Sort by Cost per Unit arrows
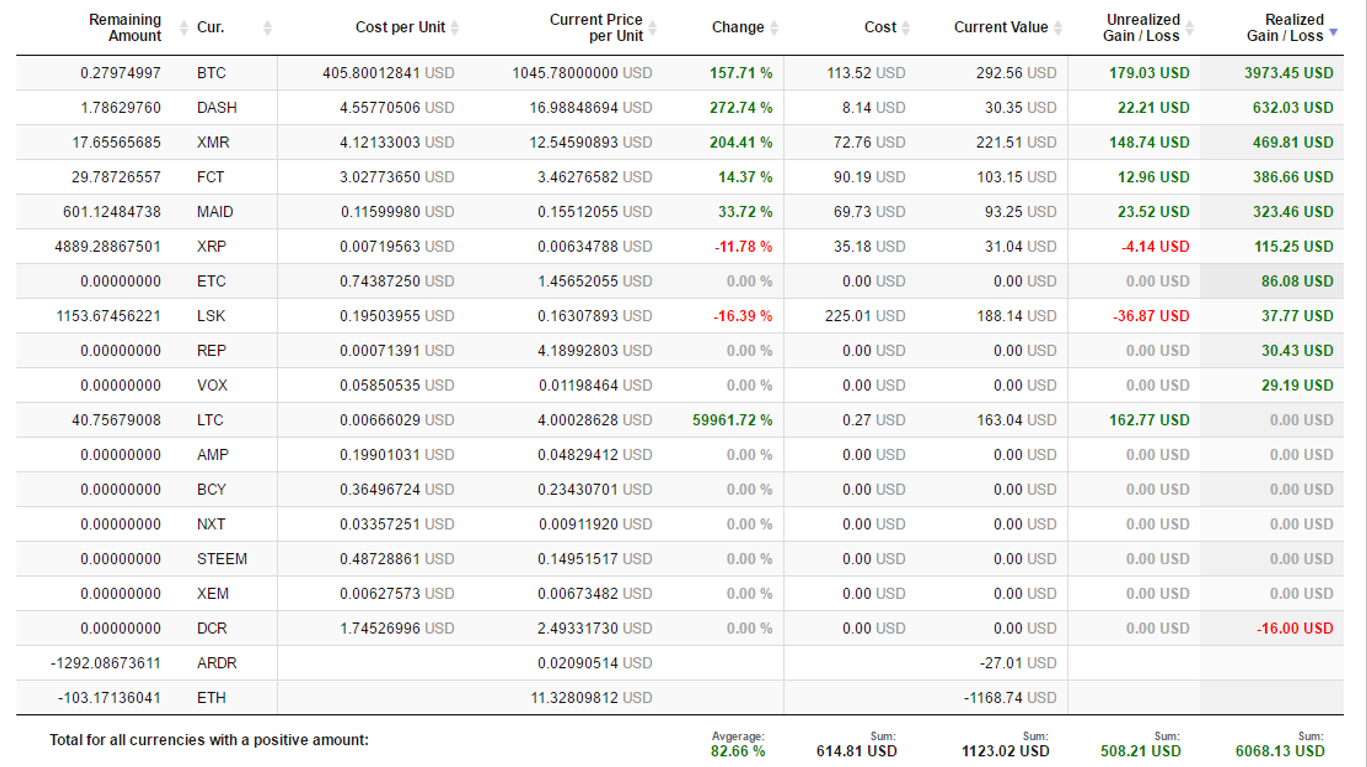Screen dimensions: 1367x767 coord(455,28)
